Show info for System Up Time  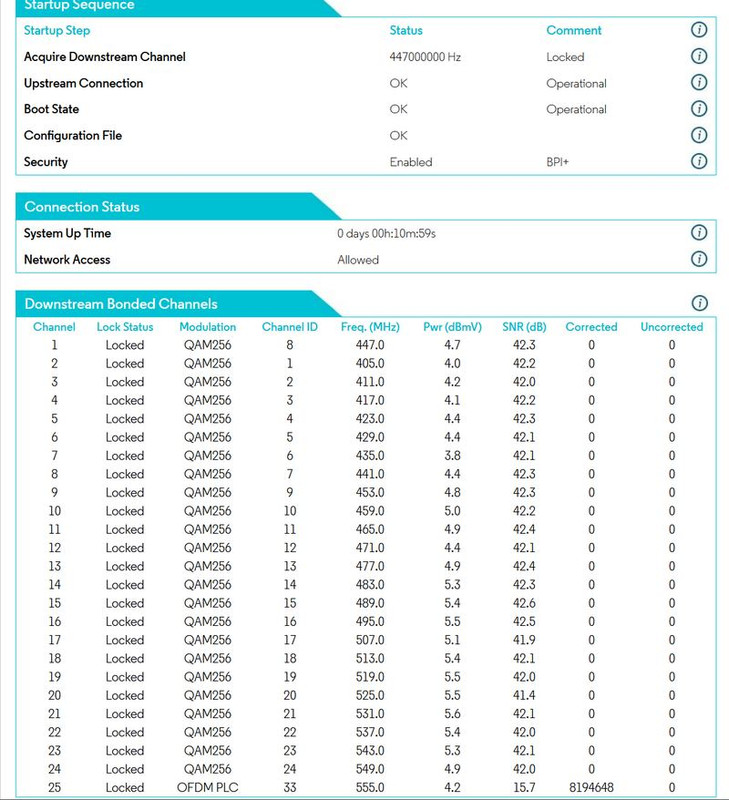click(x=698, y=233)
